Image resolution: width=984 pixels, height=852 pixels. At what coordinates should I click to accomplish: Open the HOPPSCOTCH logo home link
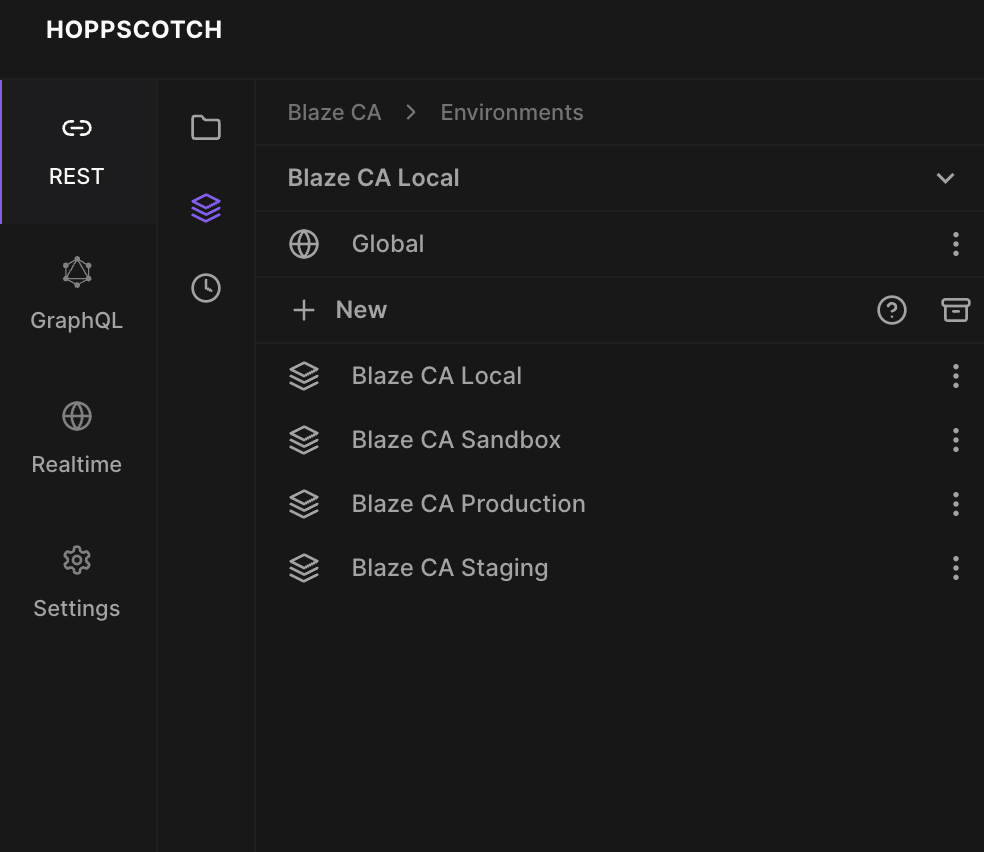(x=134, y=30)
